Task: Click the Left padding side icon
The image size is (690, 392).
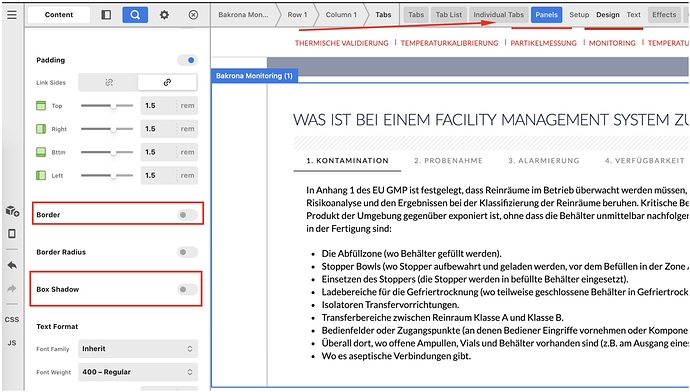Action: point(41,176)
